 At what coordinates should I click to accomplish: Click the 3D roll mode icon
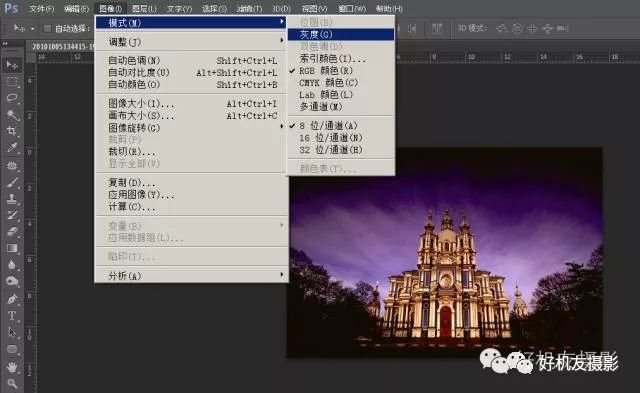[517, 28]
